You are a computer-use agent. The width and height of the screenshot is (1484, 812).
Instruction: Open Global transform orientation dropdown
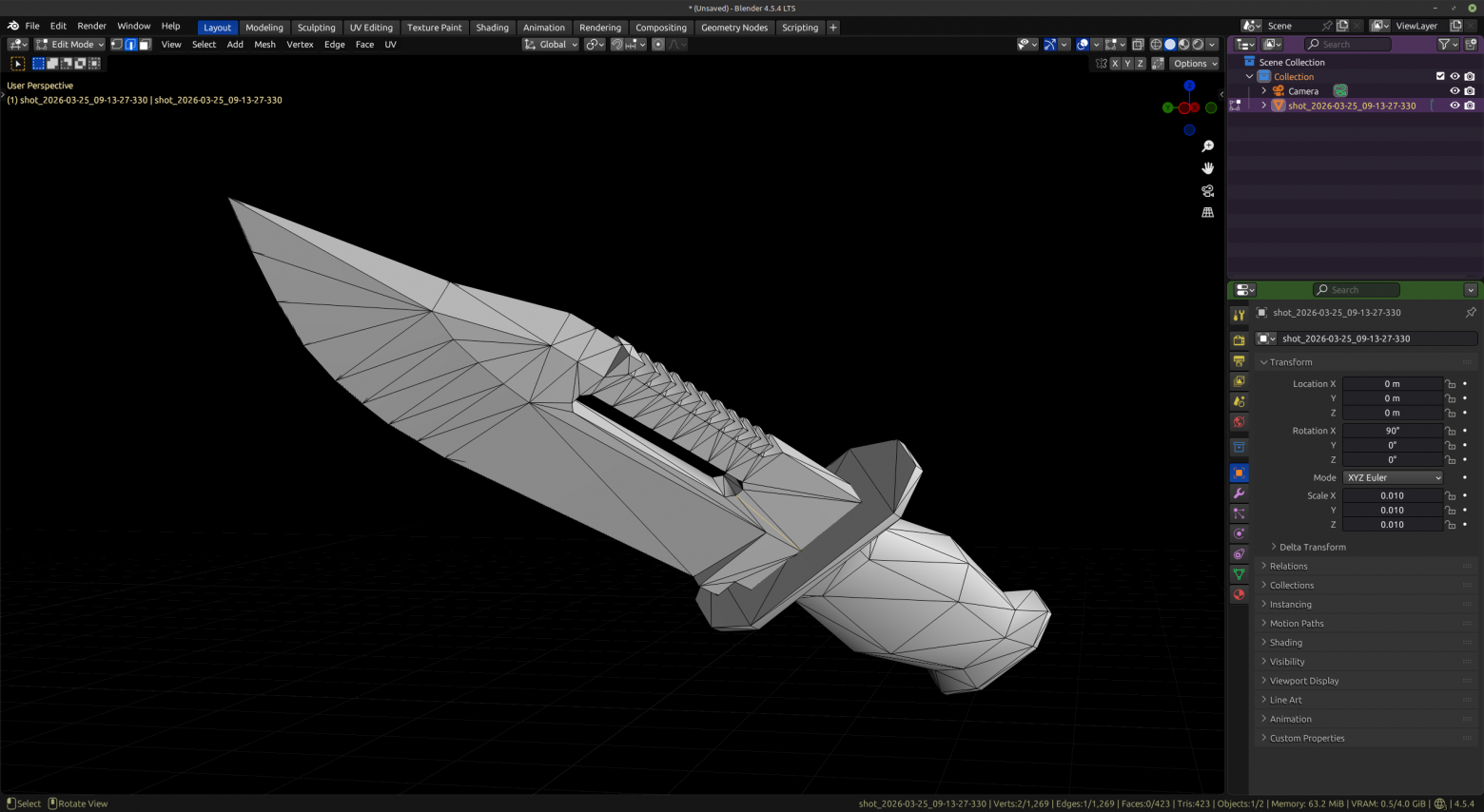click(x=550, y=45)
